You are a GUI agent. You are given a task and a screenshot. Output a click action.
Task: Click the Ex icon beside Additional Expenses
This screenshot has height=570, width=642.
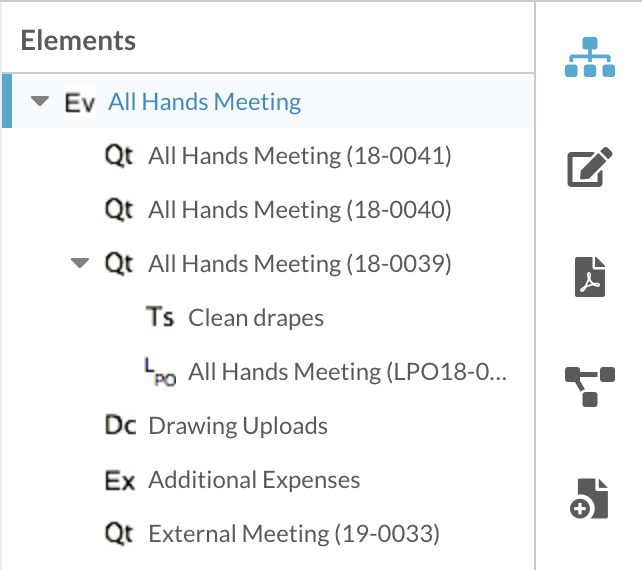pos(120,480)
